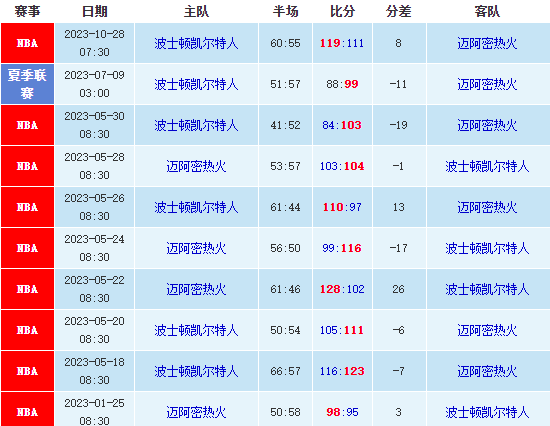550x426 pixels.
Task: Open away team link in 2023-01-25 row
Action: (x=487, y=413)
